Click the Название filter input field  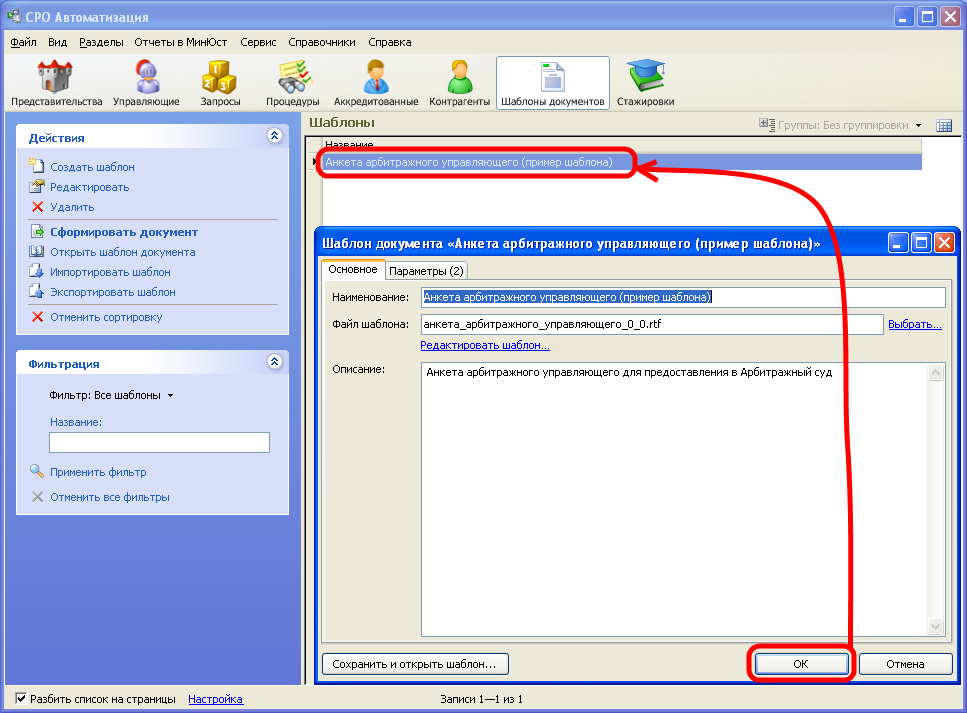coord(159,442)
